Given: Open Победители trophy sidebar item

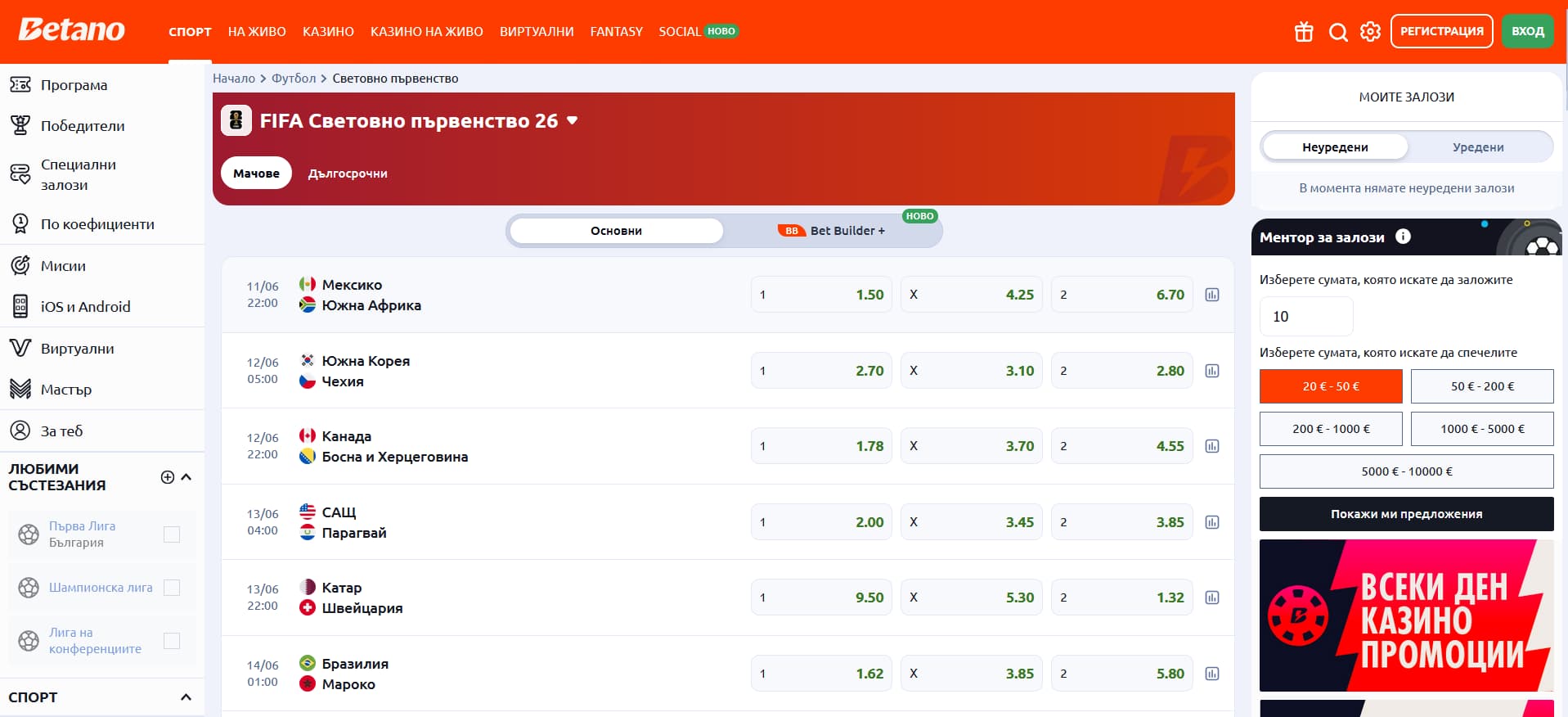Looking at the screenshot, I should [102, 126].
